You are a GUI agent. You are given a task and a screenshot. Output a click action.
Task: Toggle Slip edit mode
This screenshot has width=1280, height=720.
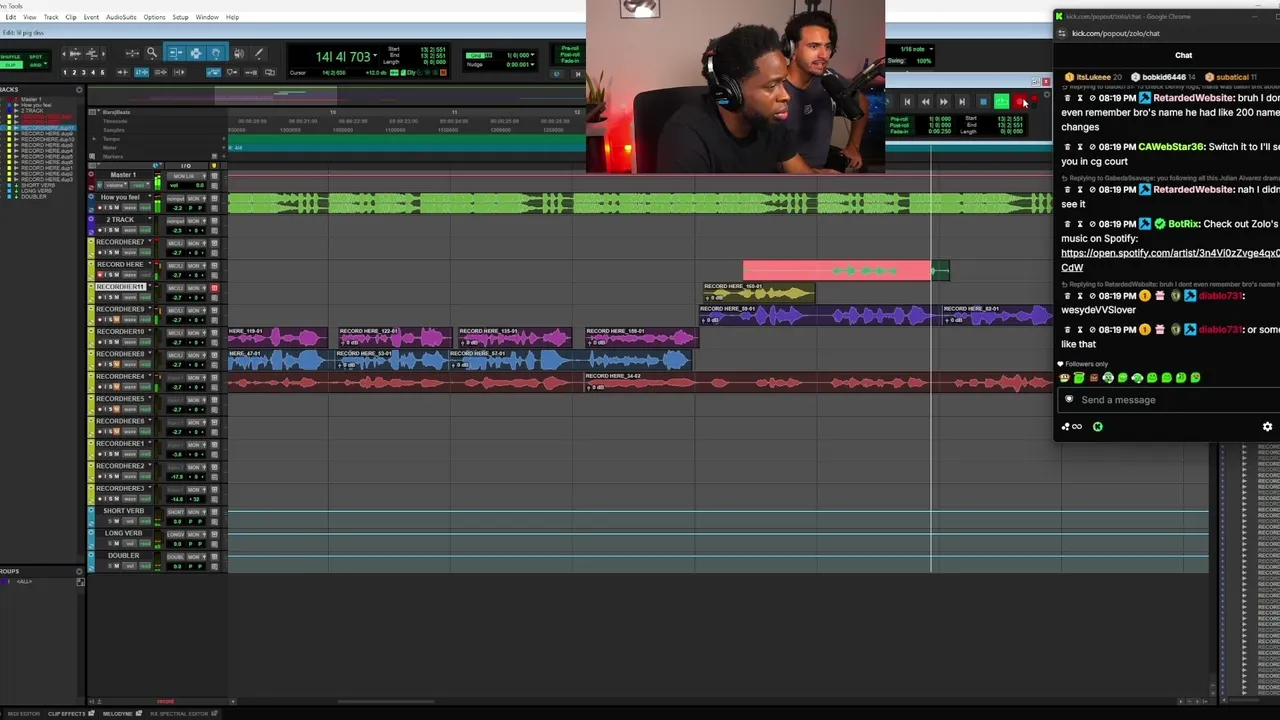coord(11,65)
